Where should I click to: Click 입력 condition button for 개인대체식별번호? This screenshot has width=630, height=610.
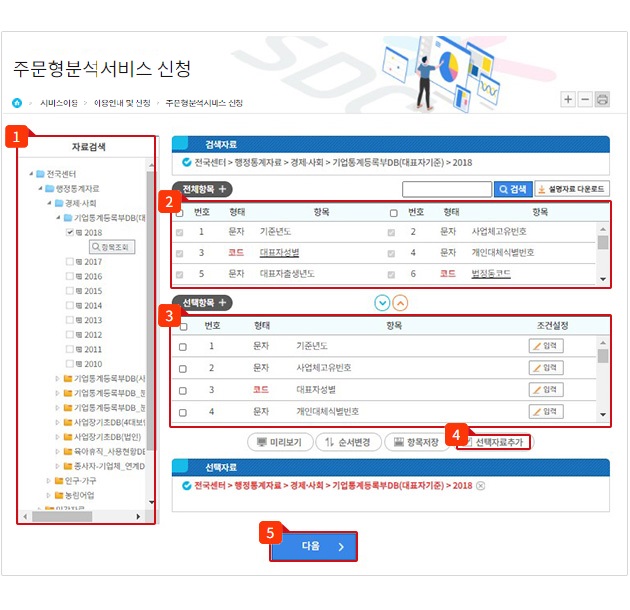point(546,411)
